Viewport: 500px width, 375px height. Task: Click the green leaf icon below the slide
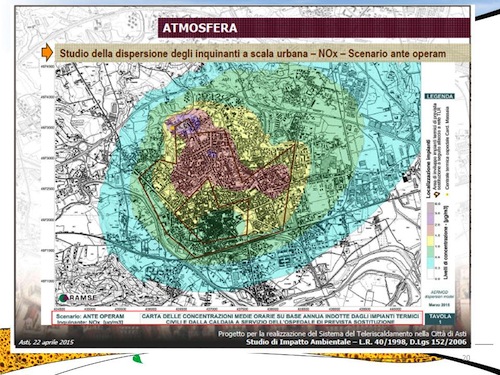coord(137,359)
